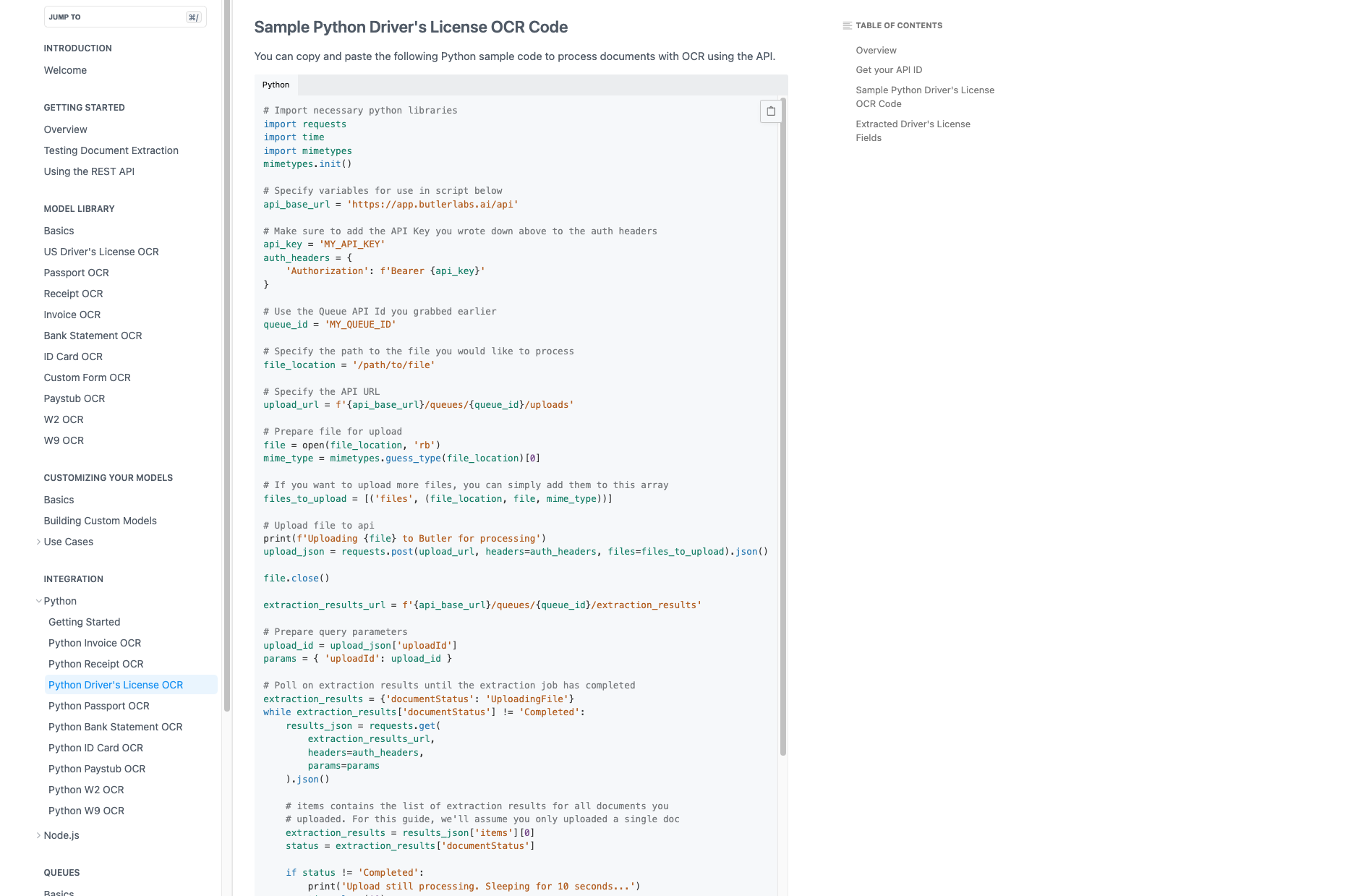
Task: Open Python Invoice OCR page
Action: [x=95, y=643]
